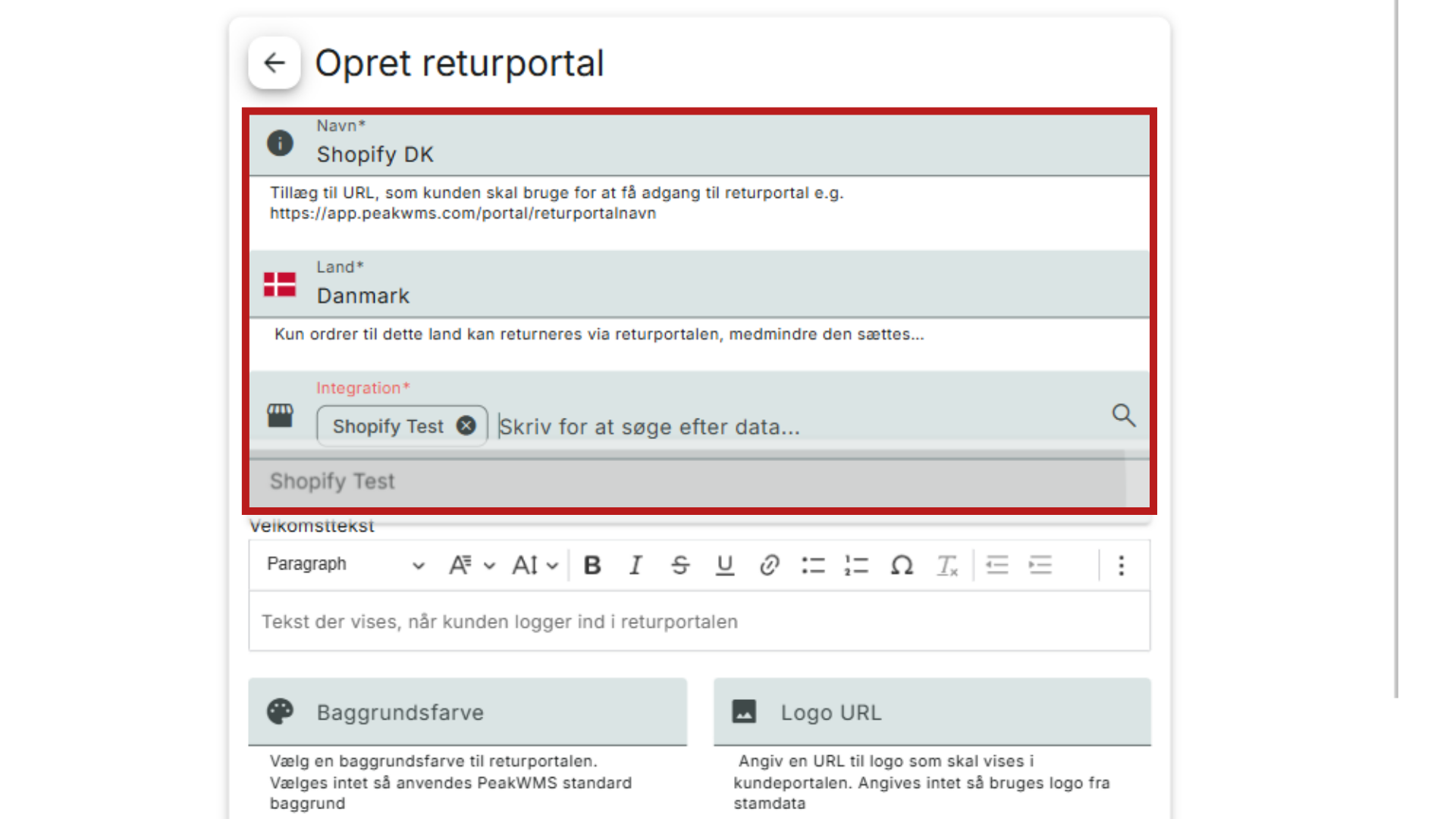Click the Danish flag icon

pos(280,284)
